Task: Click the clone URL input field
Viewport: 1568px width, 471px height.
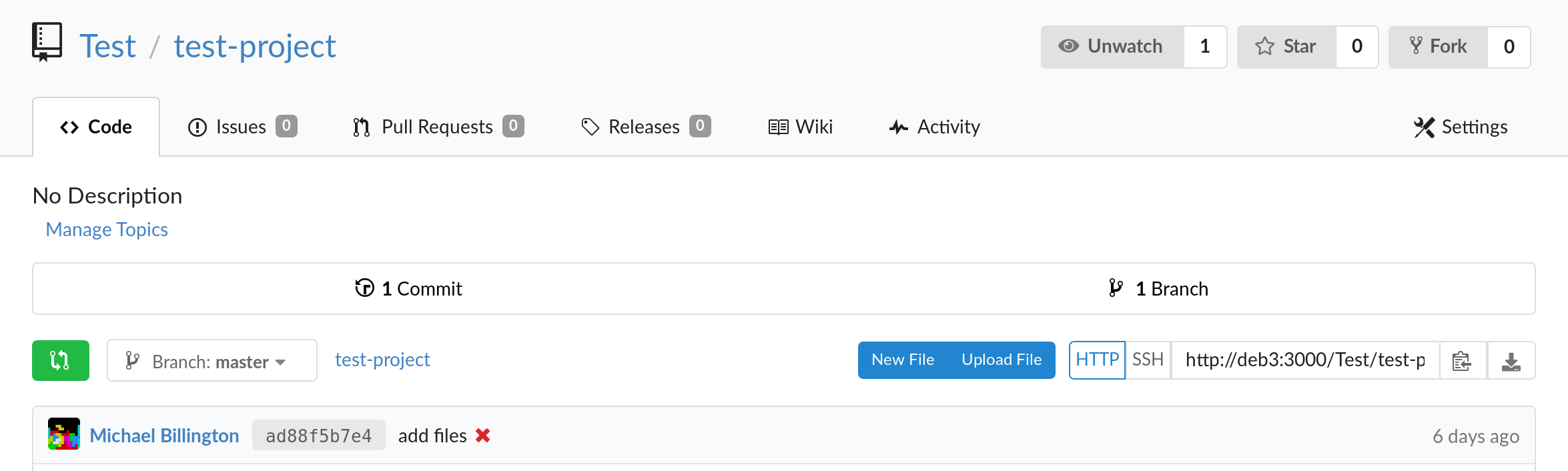Action: tap(1304, 360)
